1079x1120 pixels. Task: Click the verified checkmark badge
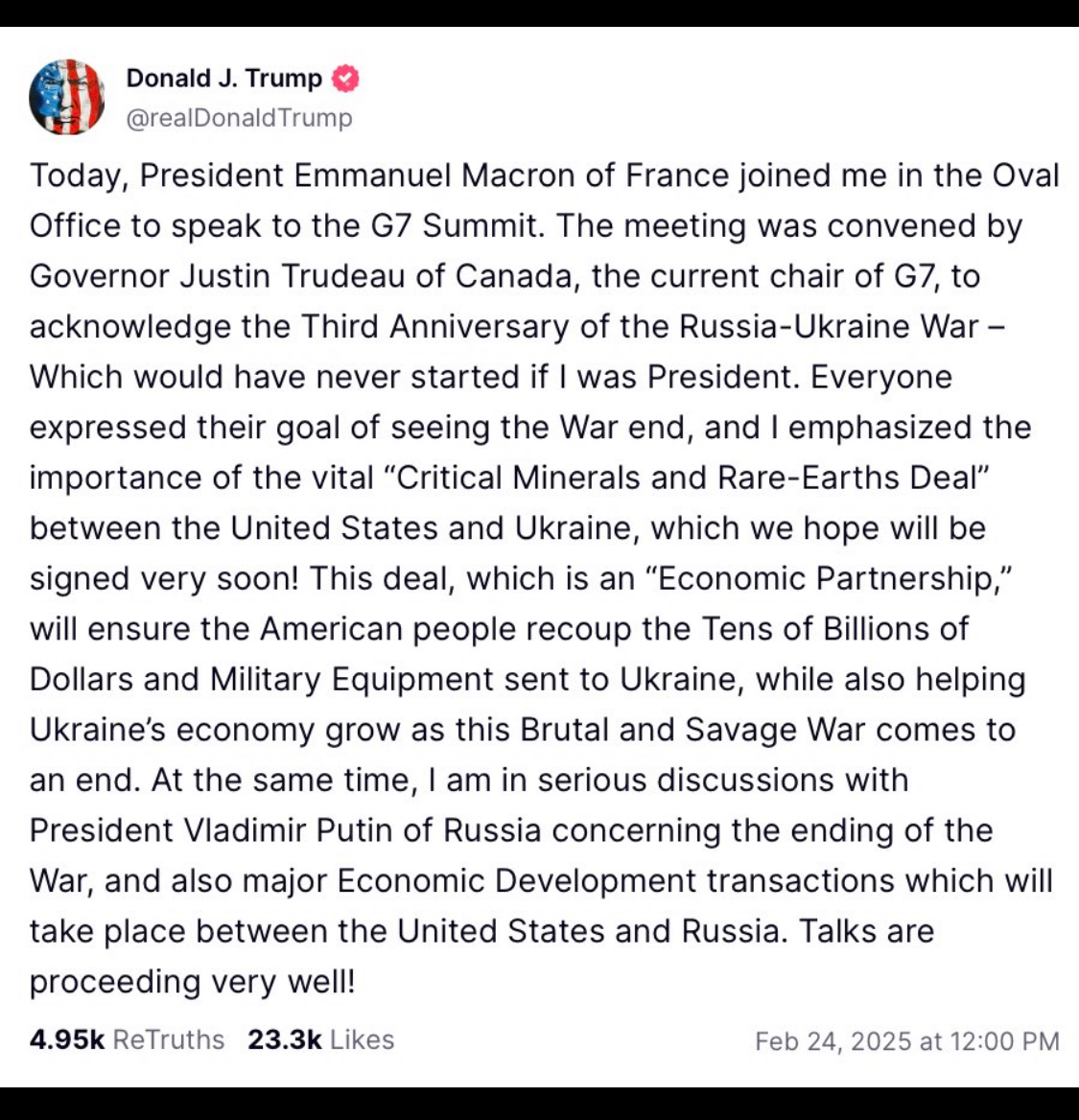pos(345,79)
